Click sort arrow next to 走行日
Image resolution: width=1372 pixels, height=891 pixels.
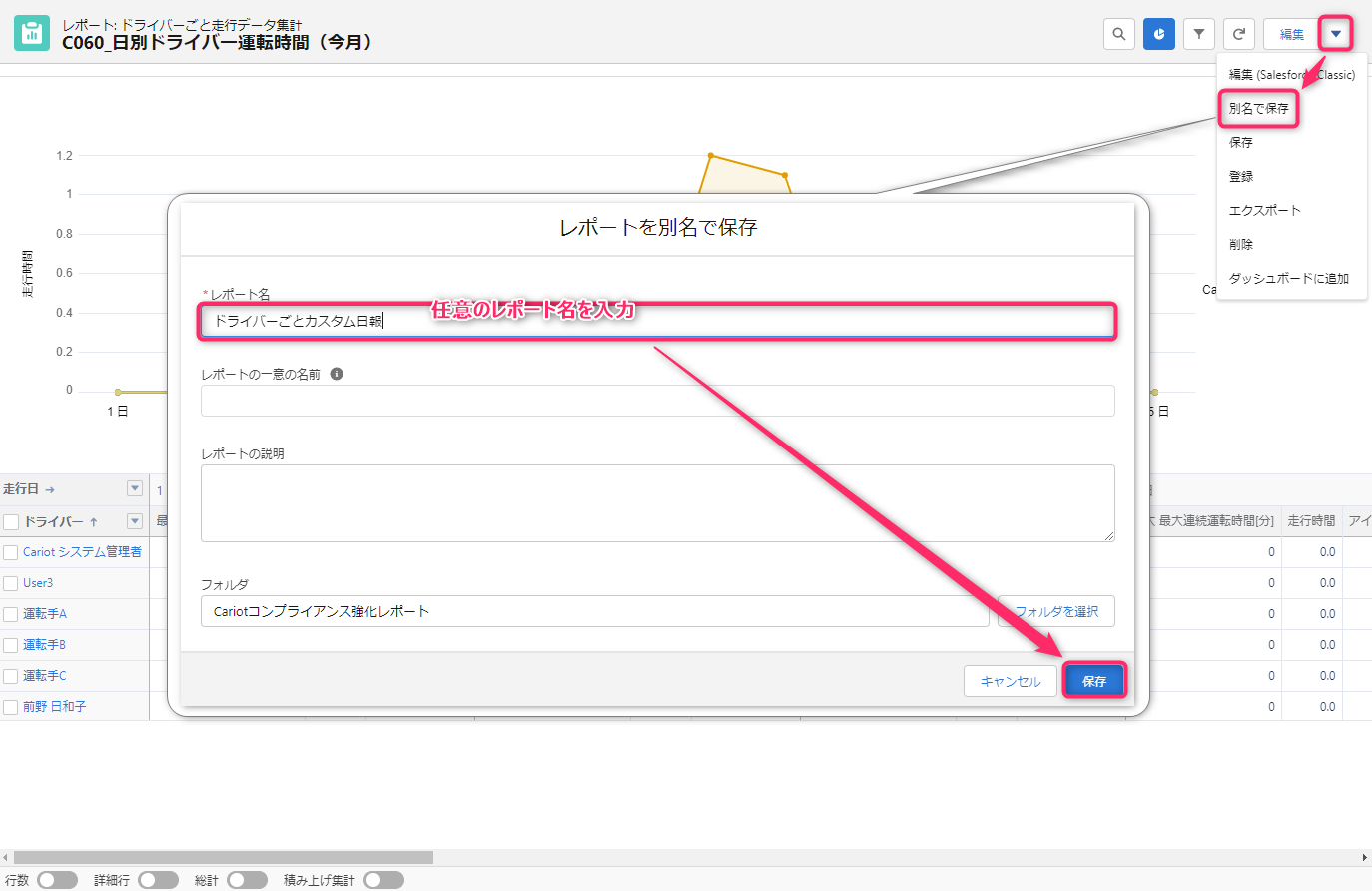[50, 489]
